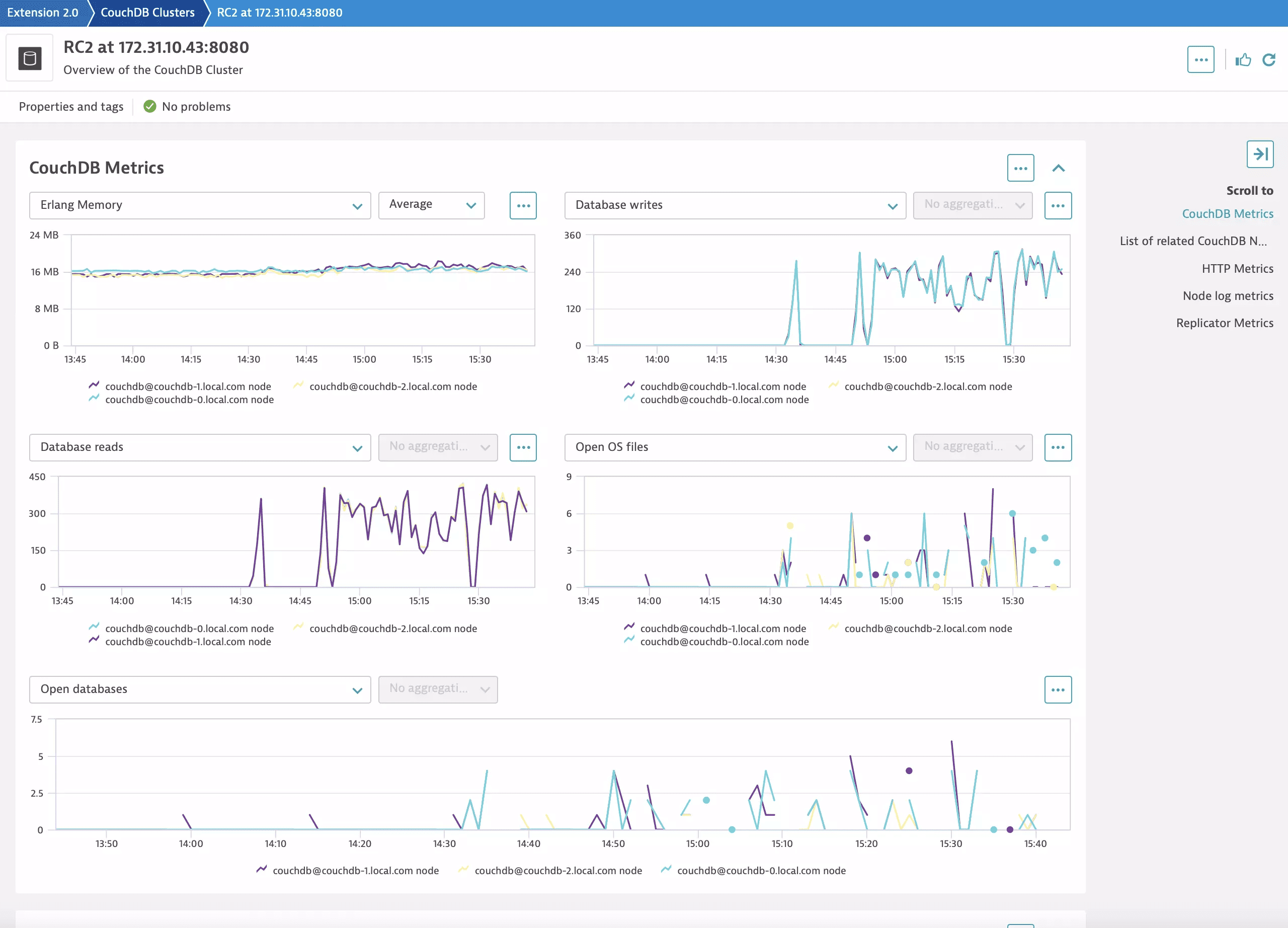The image size is (1288, 928).
Task: Collapse the CouchDB Metrics section
Action: point(1058,168)
